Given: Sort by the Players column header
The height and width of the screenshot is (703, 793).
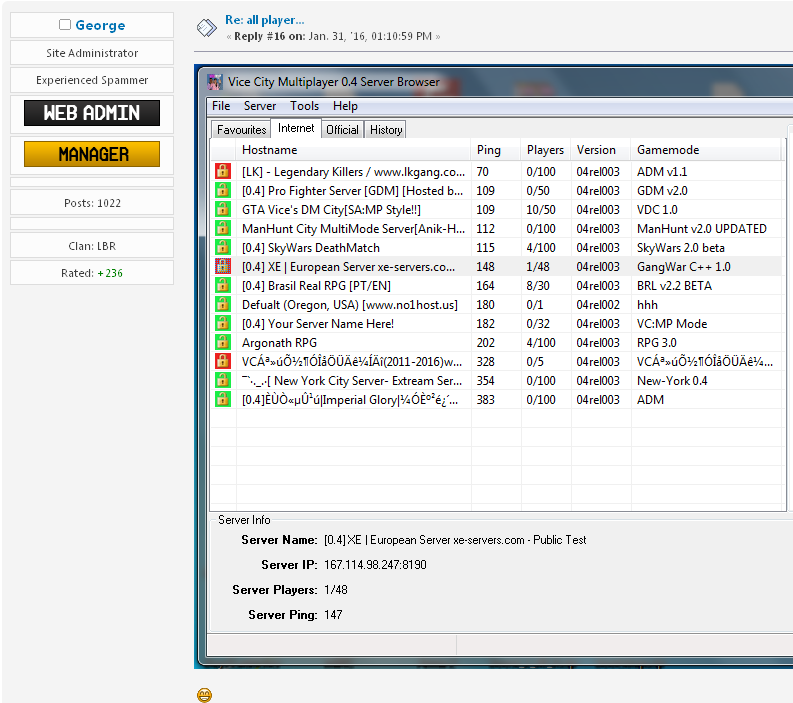Looking at the screenshot, I should point(546,150).
